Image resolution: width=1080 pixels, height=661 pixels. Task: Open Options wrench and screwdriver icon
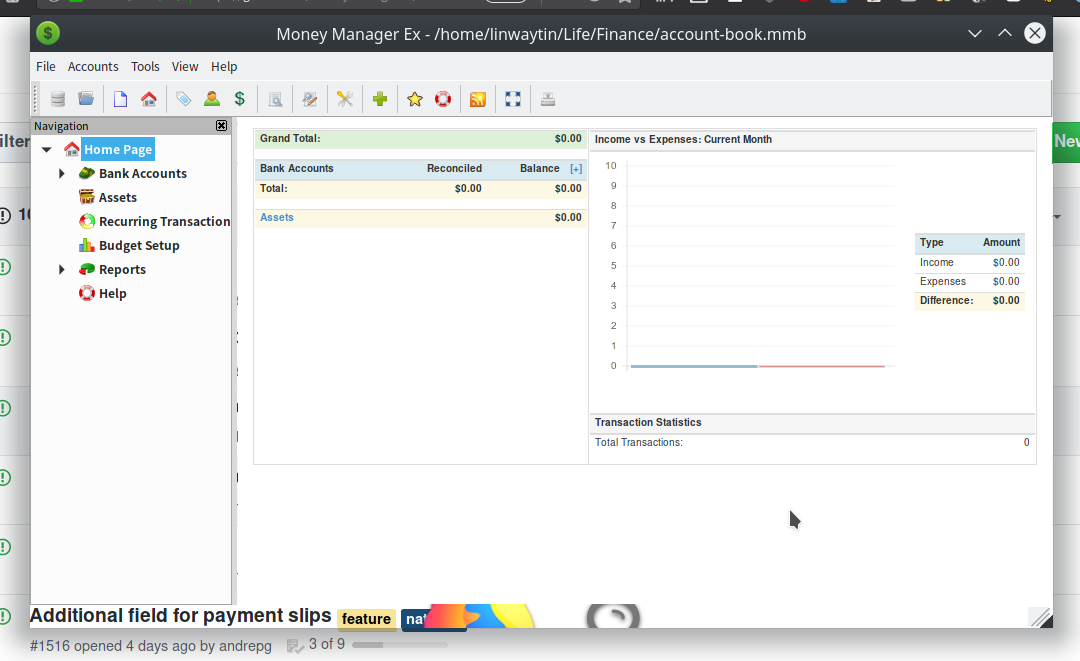[345, 99]
